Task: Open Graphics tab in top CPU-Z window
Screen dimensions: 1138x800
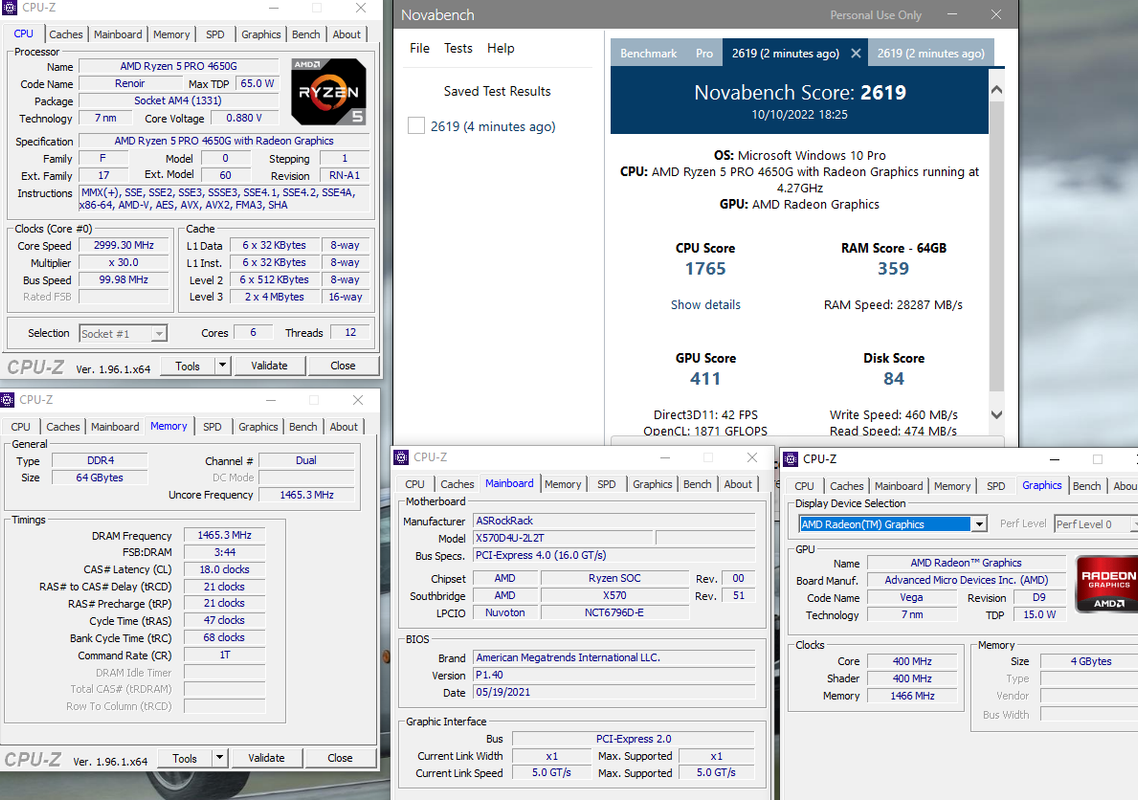Action: [x=261, y=34]
